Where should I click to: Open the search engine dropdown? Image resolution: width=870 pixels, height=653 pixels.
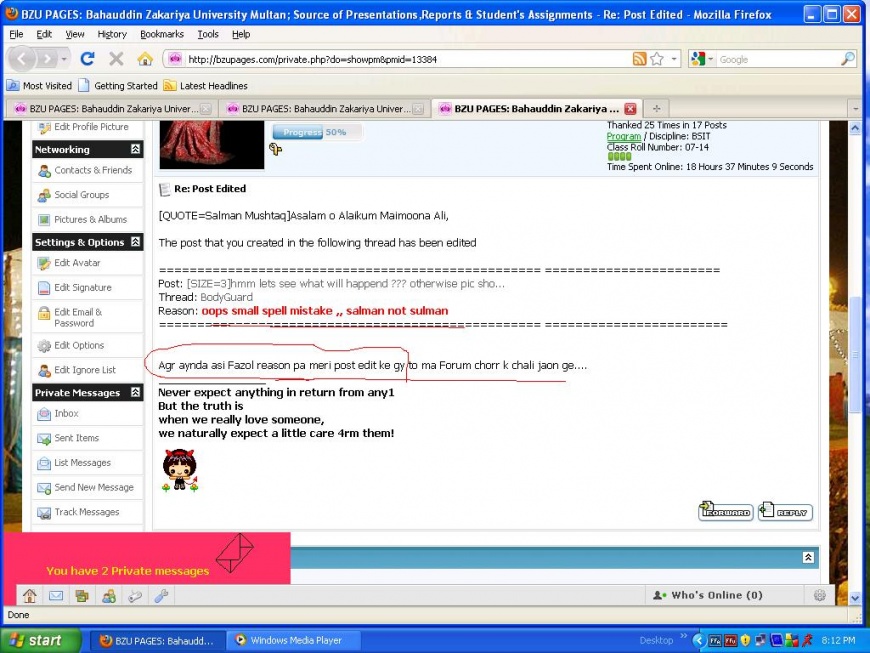(x=701, y=59)
